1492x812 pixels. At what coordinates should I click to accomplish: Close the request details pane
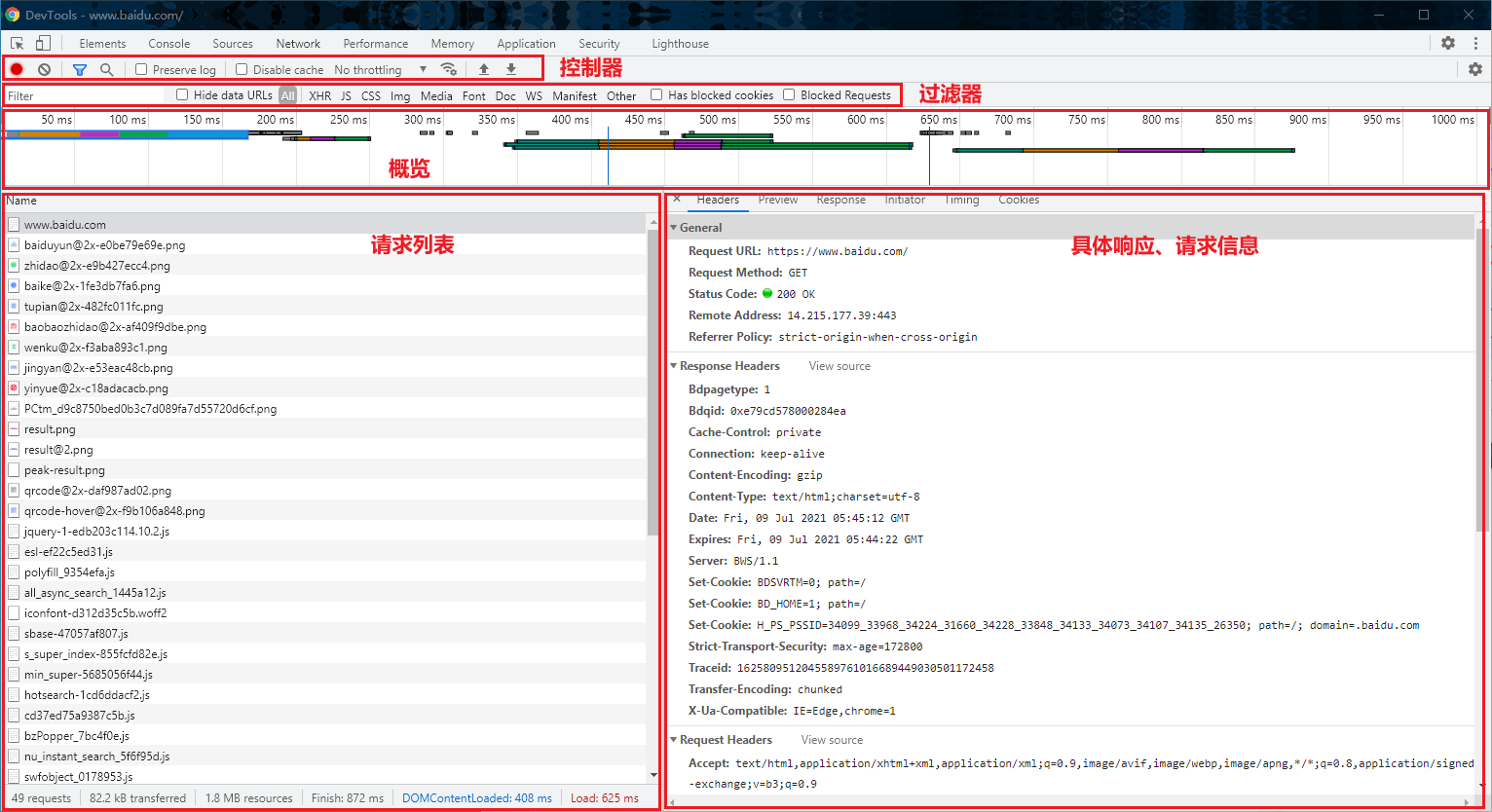point(677,199)
